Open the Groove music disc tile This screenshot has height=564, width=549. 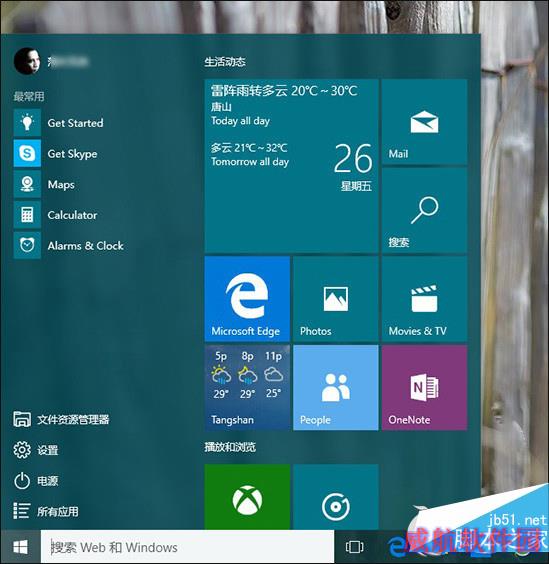pyautogui.click(x=336, y=497)
